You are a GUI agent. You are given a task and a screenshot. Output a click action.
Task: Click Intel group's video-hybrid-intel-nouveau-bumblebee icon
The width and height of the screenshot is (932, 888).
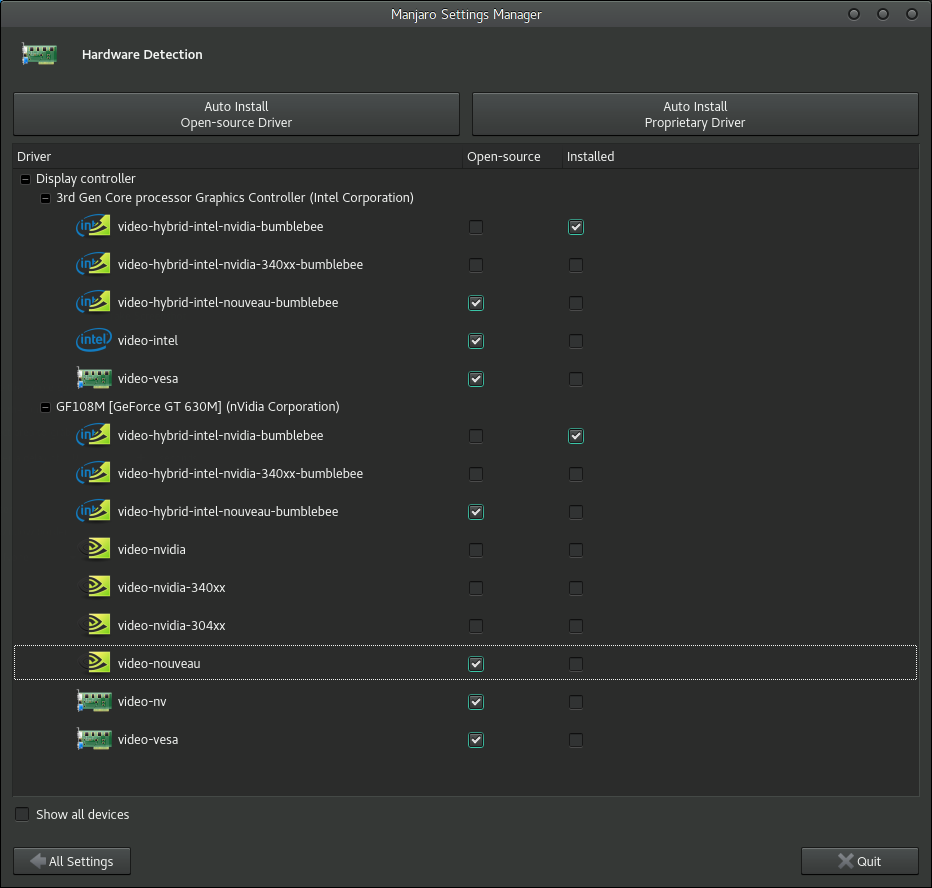[93, 303]
